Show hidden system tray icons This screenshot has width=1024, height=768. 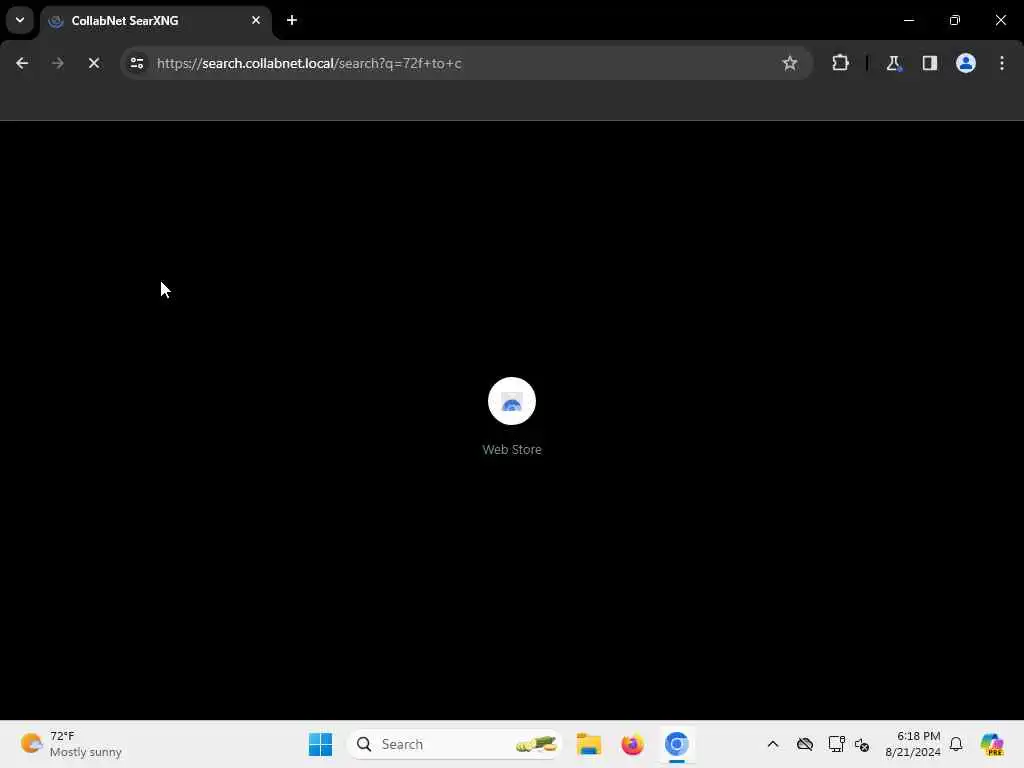[x=773, y=744]
